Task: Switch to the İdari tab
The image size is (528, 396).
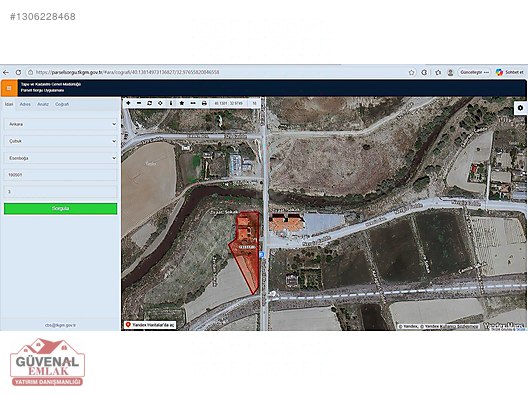Action: tap(9, 104)
